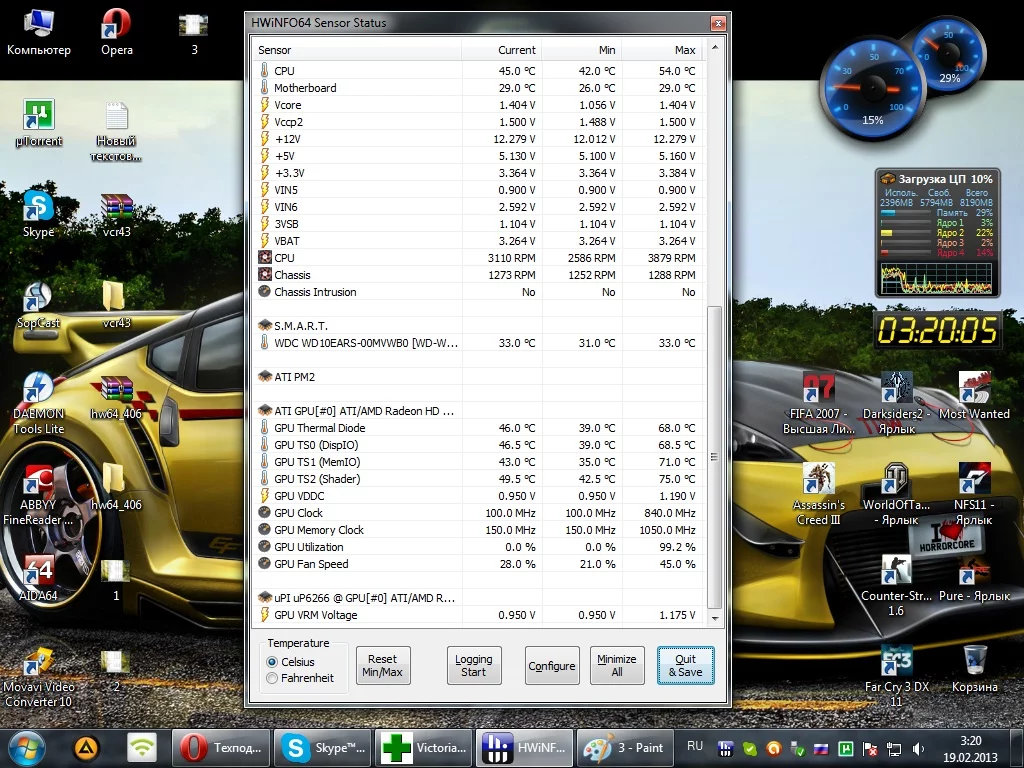Select the ATI PM2 group header
Screen dimensions: 1024x768
click(478, 377)
